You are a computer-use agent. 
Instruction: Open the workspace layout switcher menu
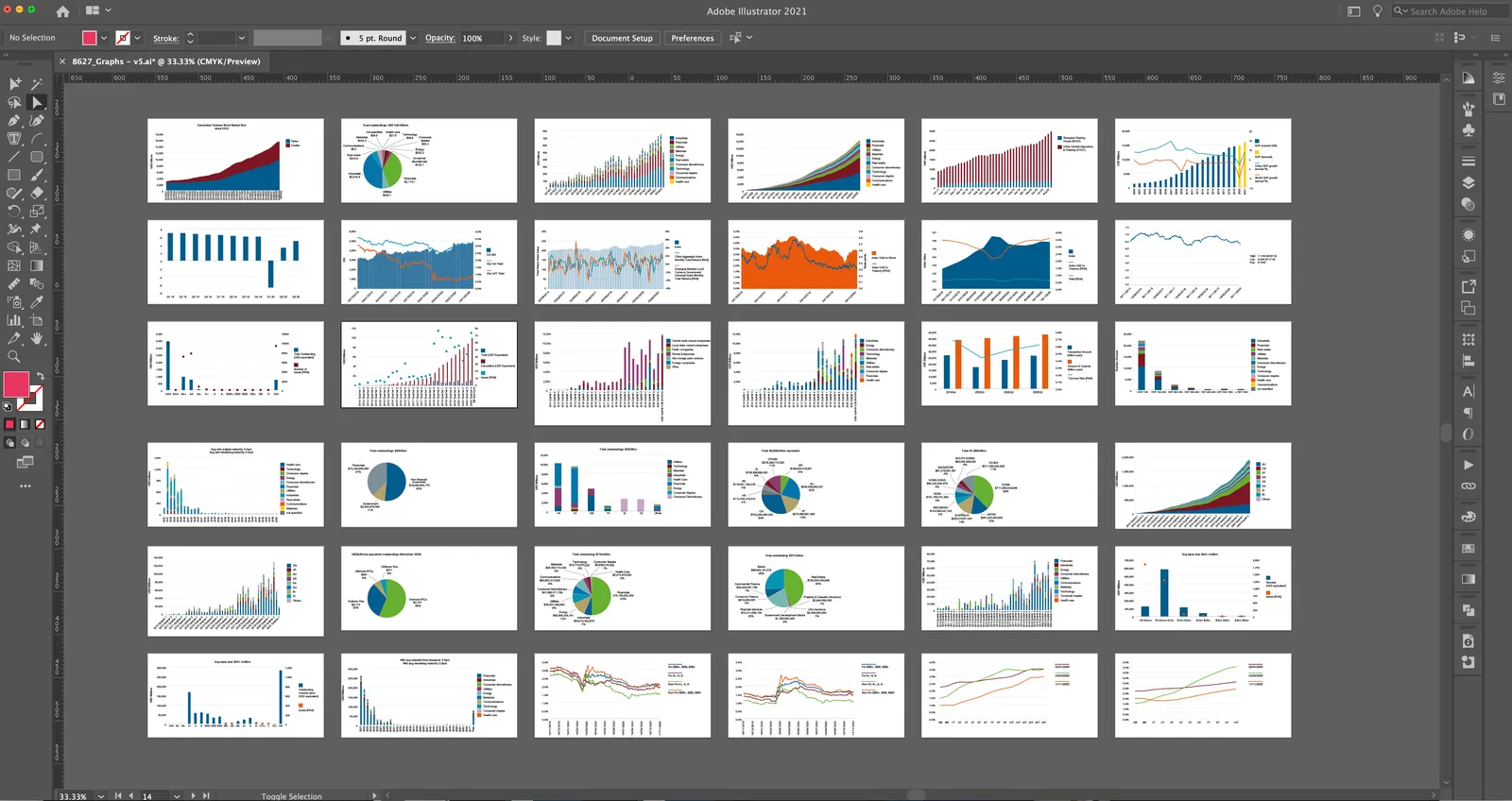coord(98,10)
